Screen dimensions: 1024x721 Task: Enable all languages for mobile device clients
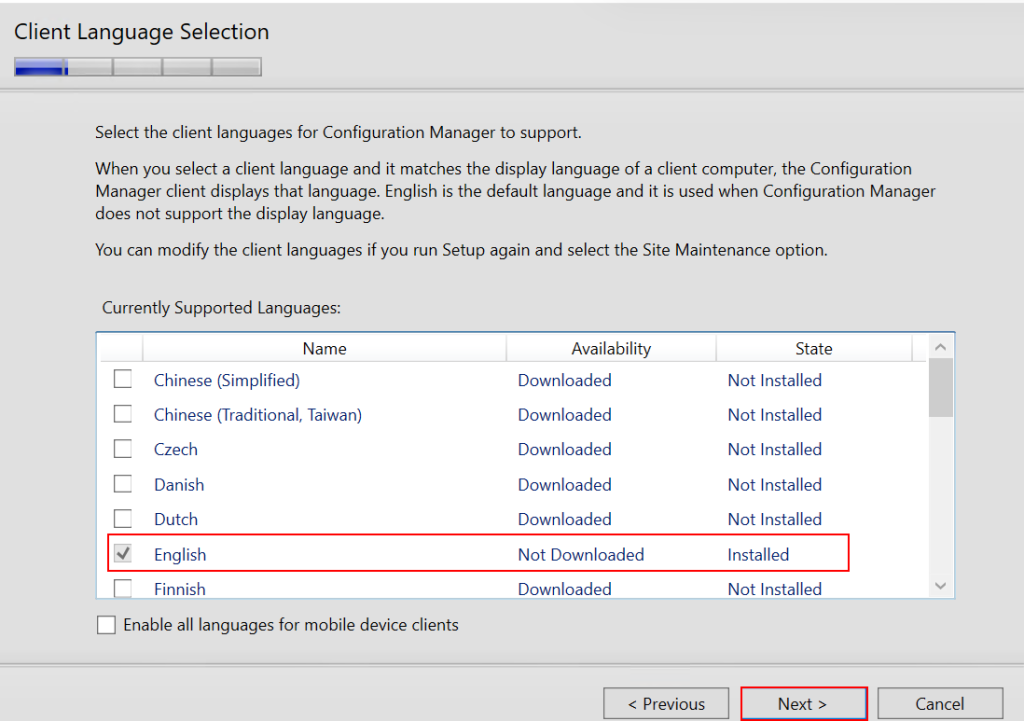pyautogui.click(x=107, y=625)
